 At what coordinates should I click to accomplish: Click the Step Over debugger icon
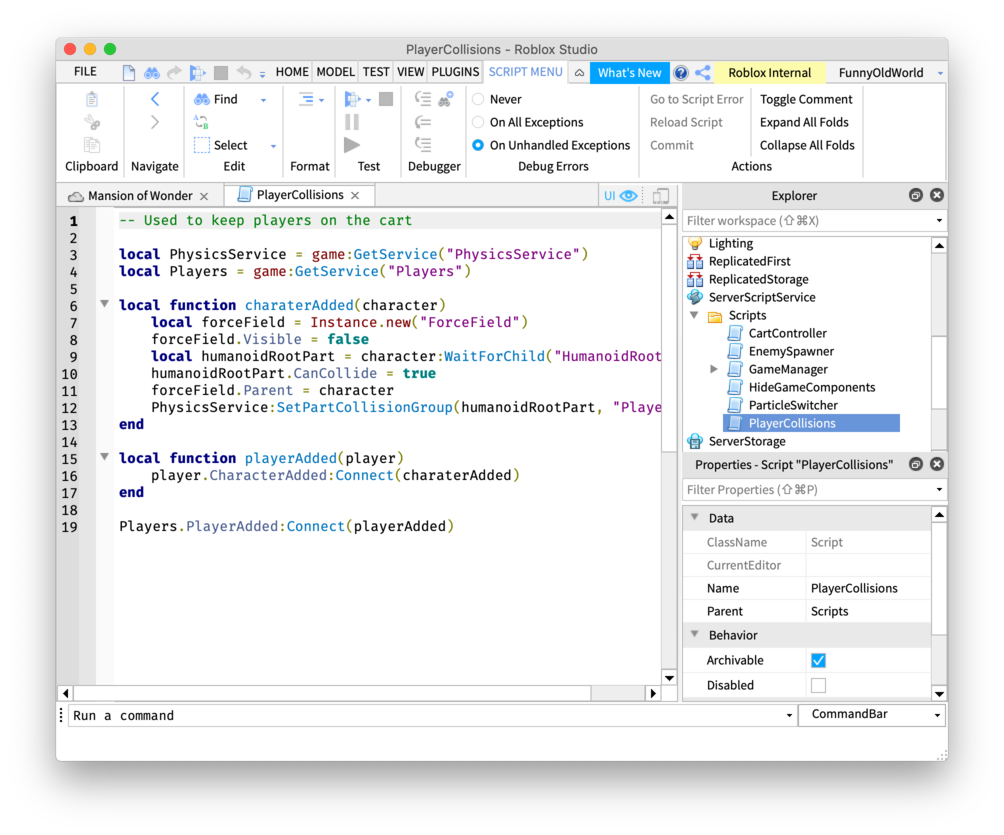(423, 122)
